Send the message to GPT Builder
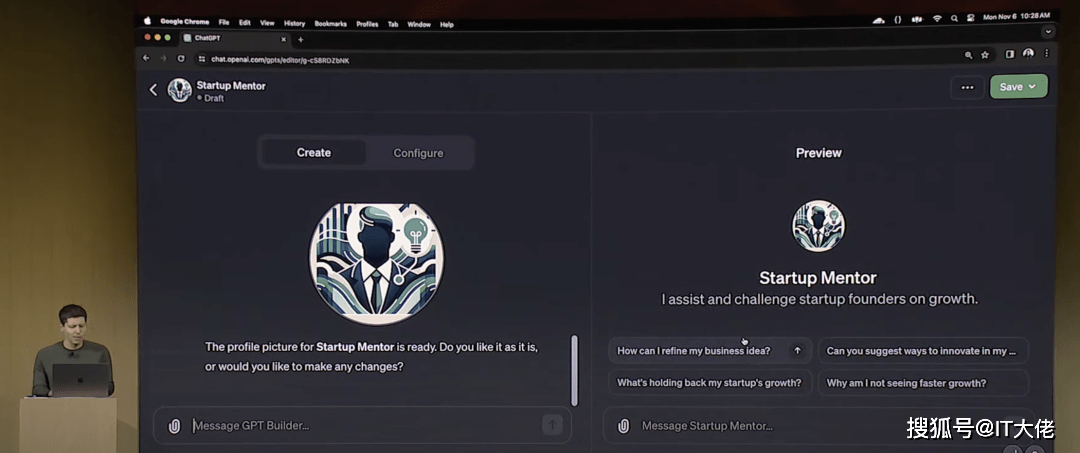 tap(552, 425)
